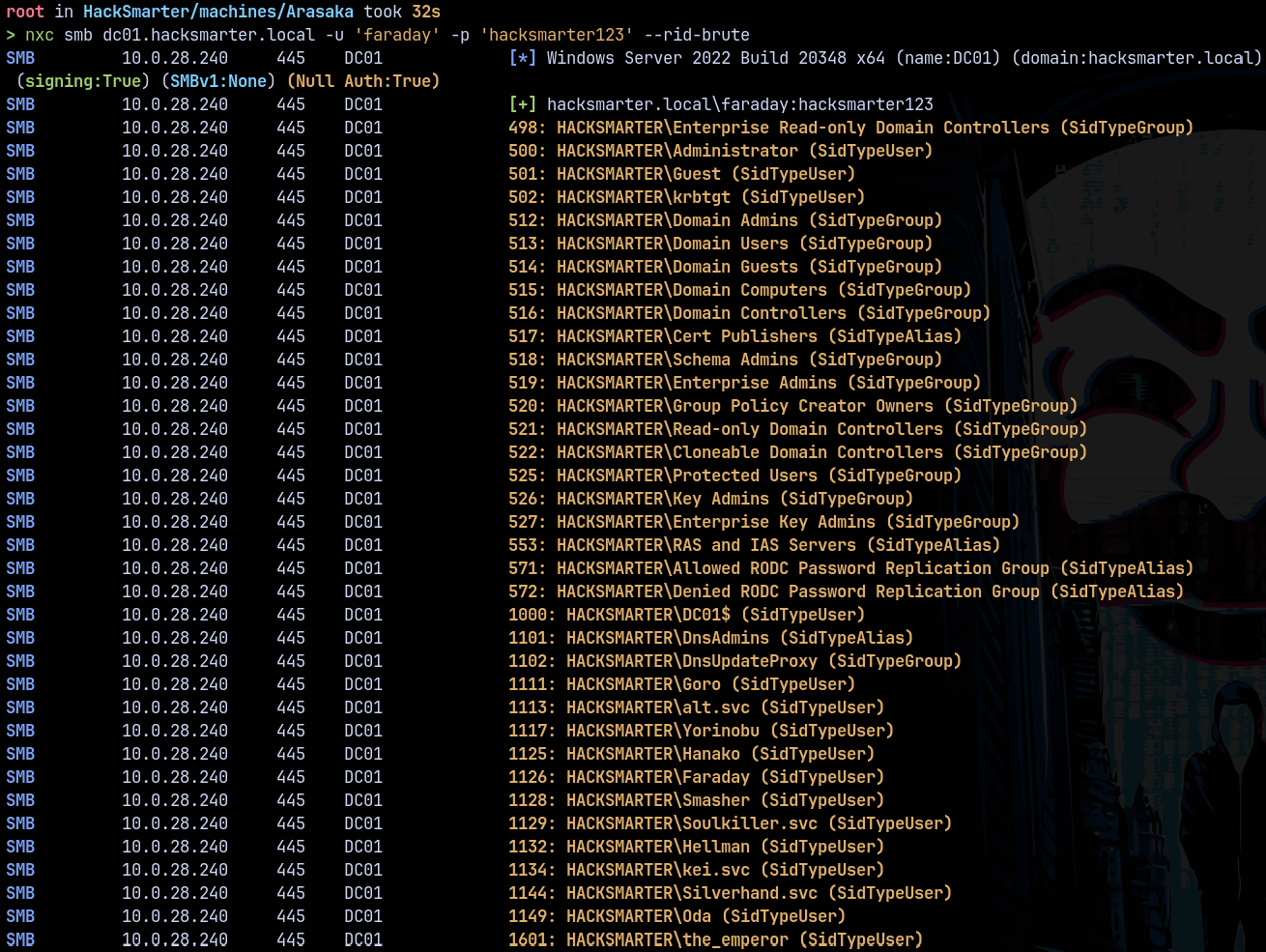Click the Protected Users group entry
Image resolution: width=1266 pixels, height=952 pixels.
[x=734, y=476]
